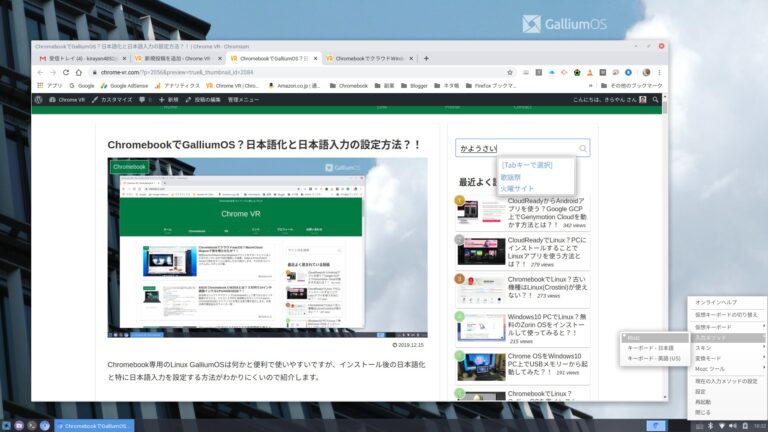Screen dimensions: 768x432
Task: Open the Blogger bookmark folder
Action: pos(414,86)
